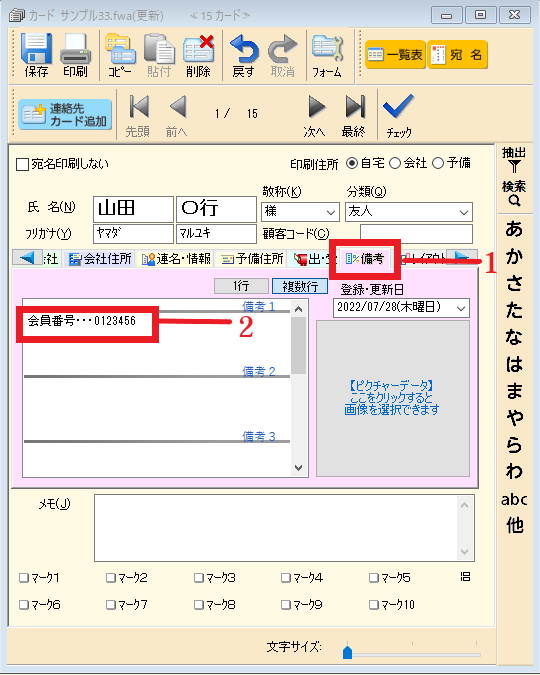Select the 会社 print address radio button
540x675 pixels.
tap(395, 164)
